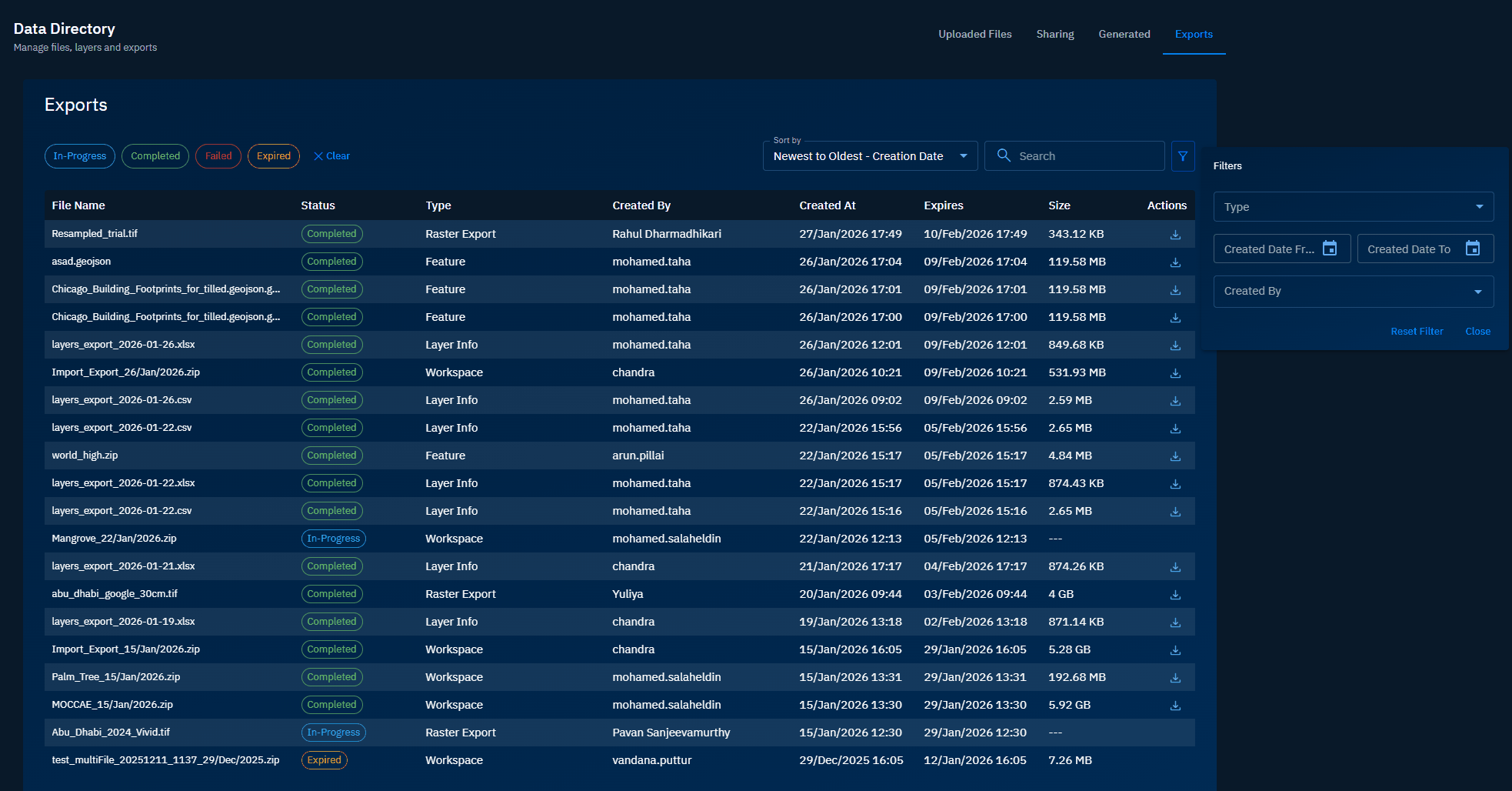Screen dimensions: 1512x791
Task: Download the Import_Export_26/Jan/2026.zip file
Action: click(1174, 372)
